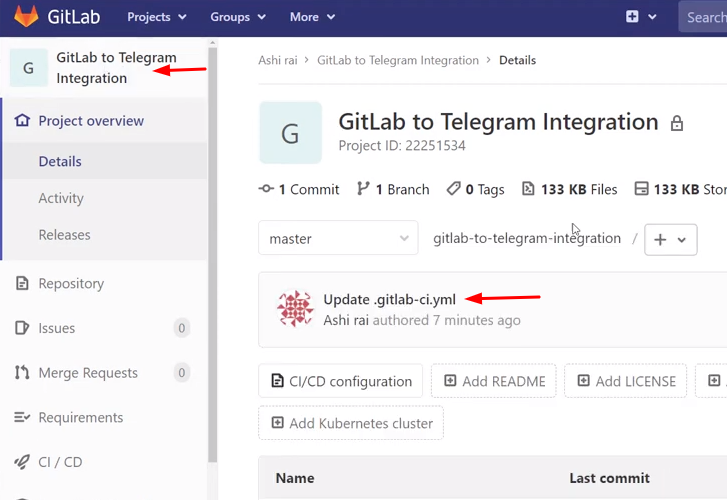727x500 pixels.
Task: Click the GitLab fox logo
Action: [x=26, y=17]
